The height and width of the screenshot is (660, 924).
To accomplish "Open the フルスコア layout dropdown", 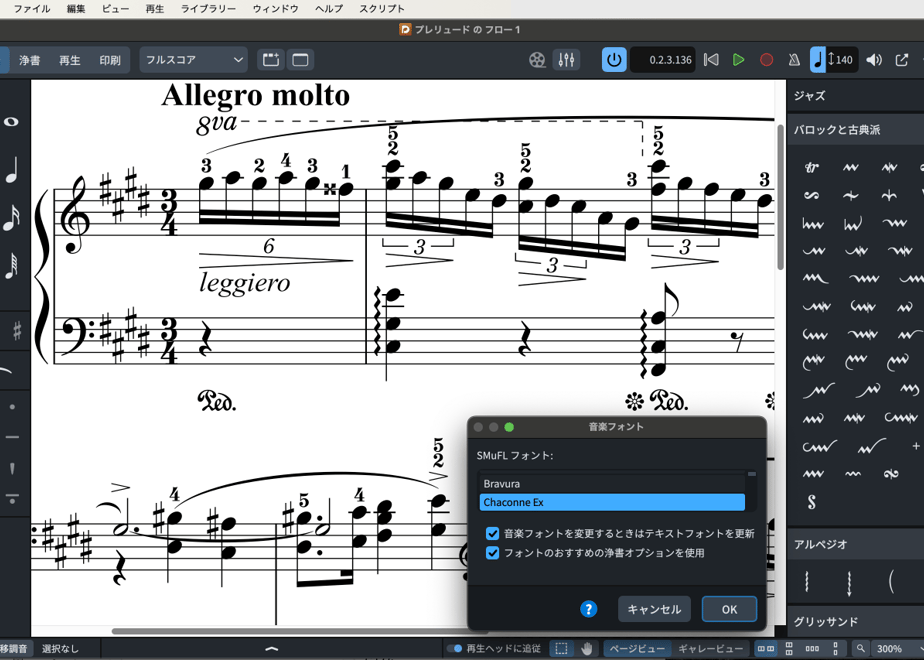I will coord(193,60).
